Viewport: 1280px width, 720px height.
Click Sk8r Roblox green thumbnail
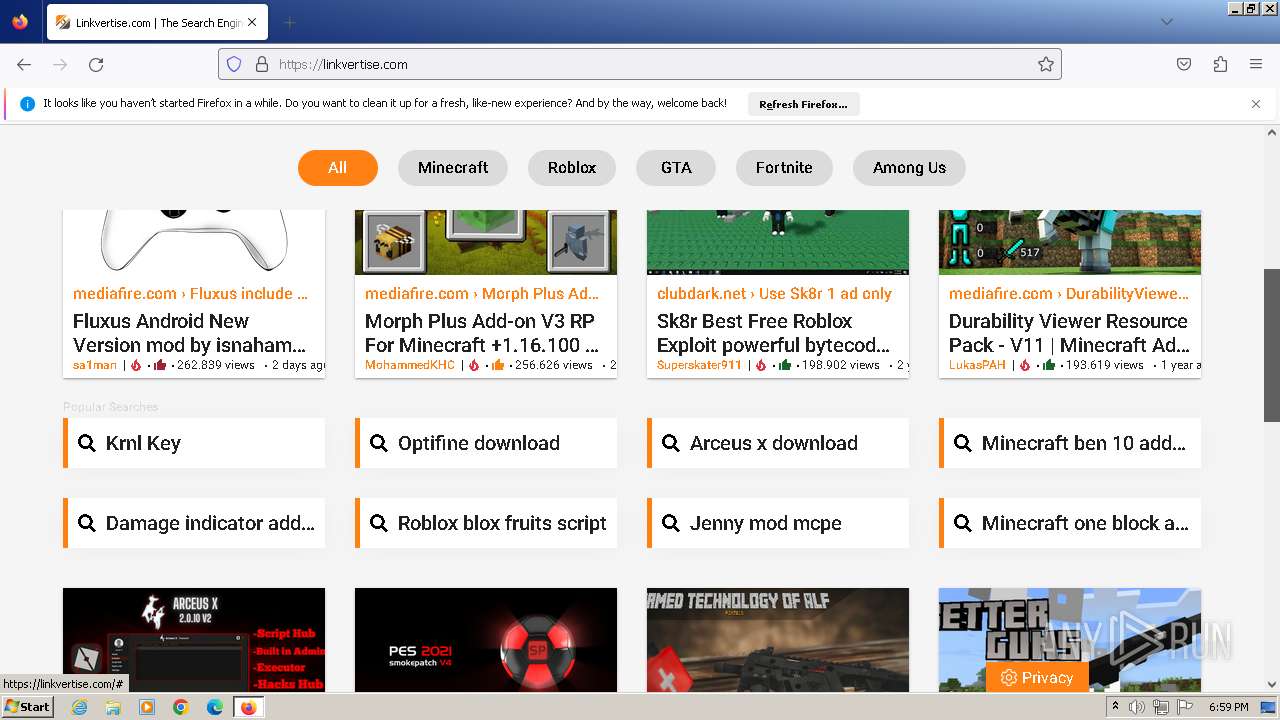coord(778,242)
